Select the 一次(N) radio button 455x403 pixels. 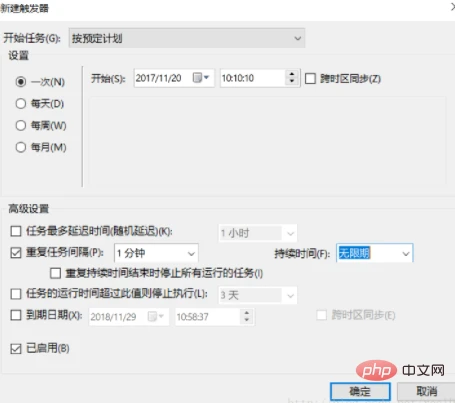pyautogui.click(x=21, y=82)
